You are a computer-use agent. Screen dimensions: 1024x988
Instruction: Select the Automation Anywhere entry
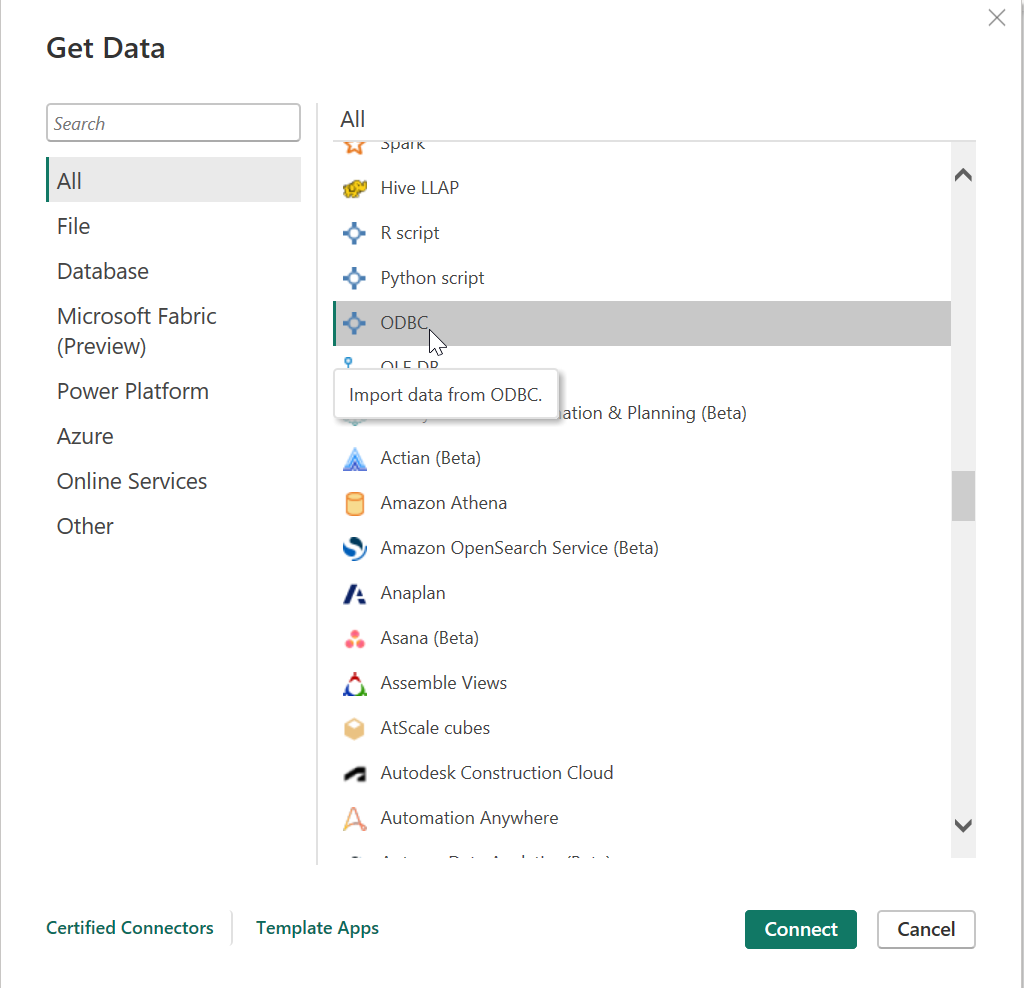(642, 819)
